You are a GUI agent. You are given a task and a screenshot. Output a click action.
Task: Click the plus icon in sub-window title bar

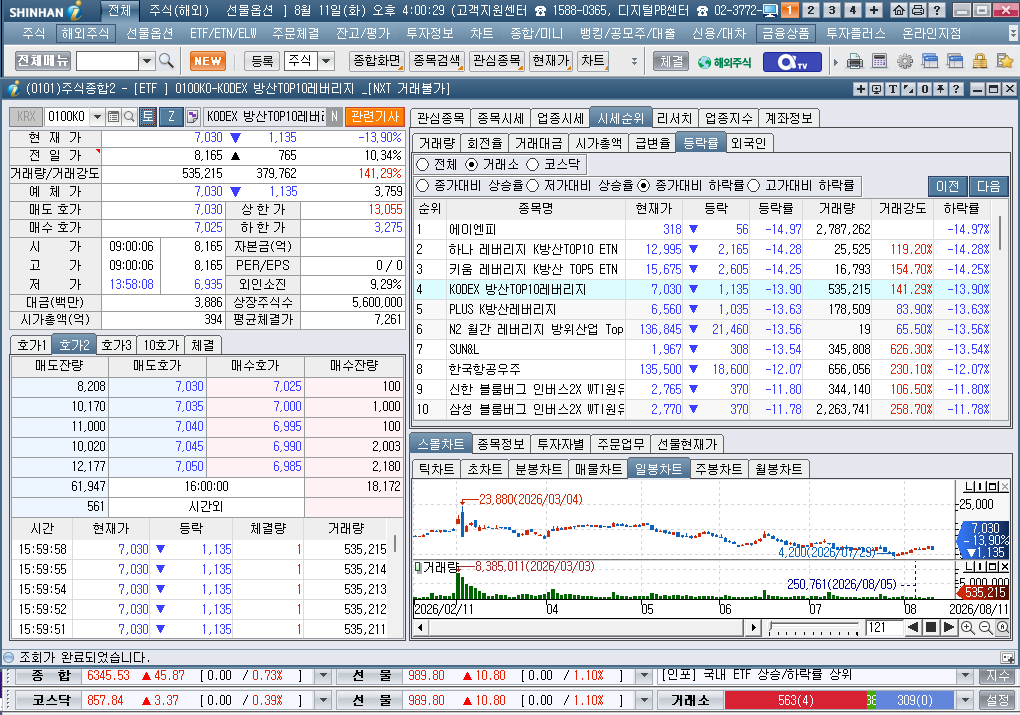click(861, 89)
